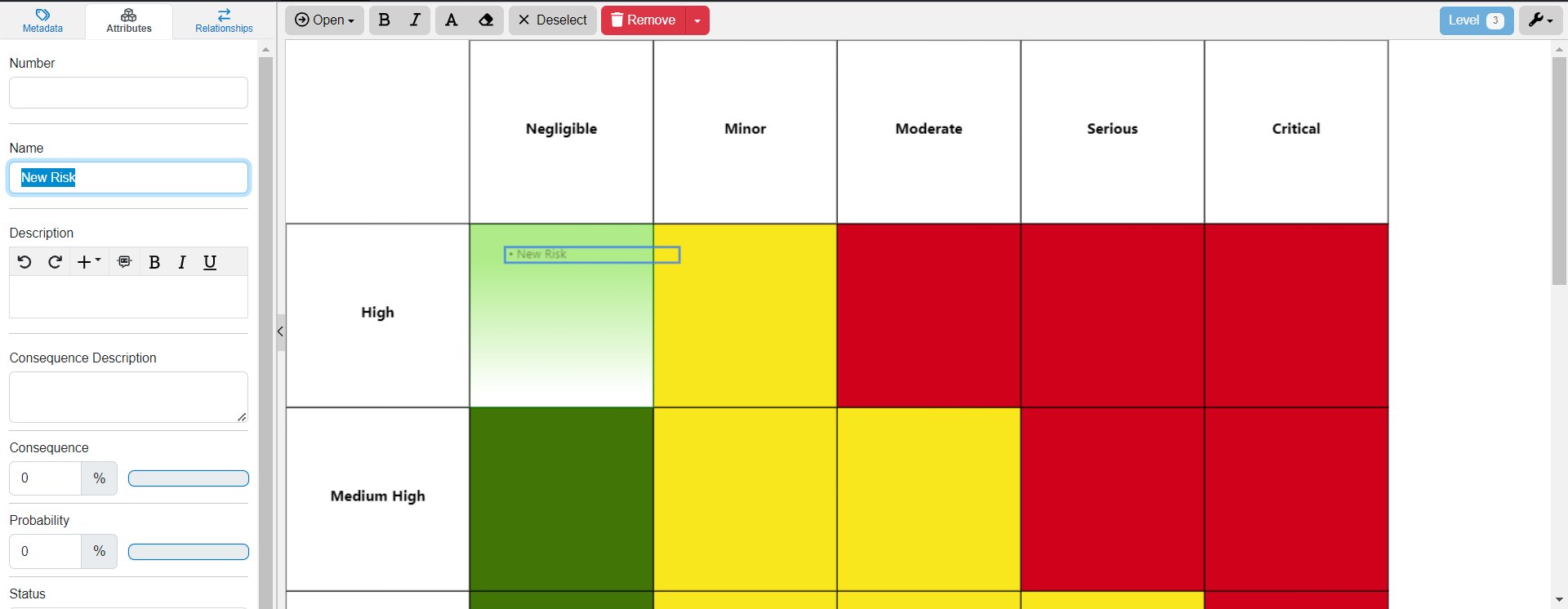Click the Consequence percentage slider
The width and height of the screenshot is (1568, 609).
189,478
